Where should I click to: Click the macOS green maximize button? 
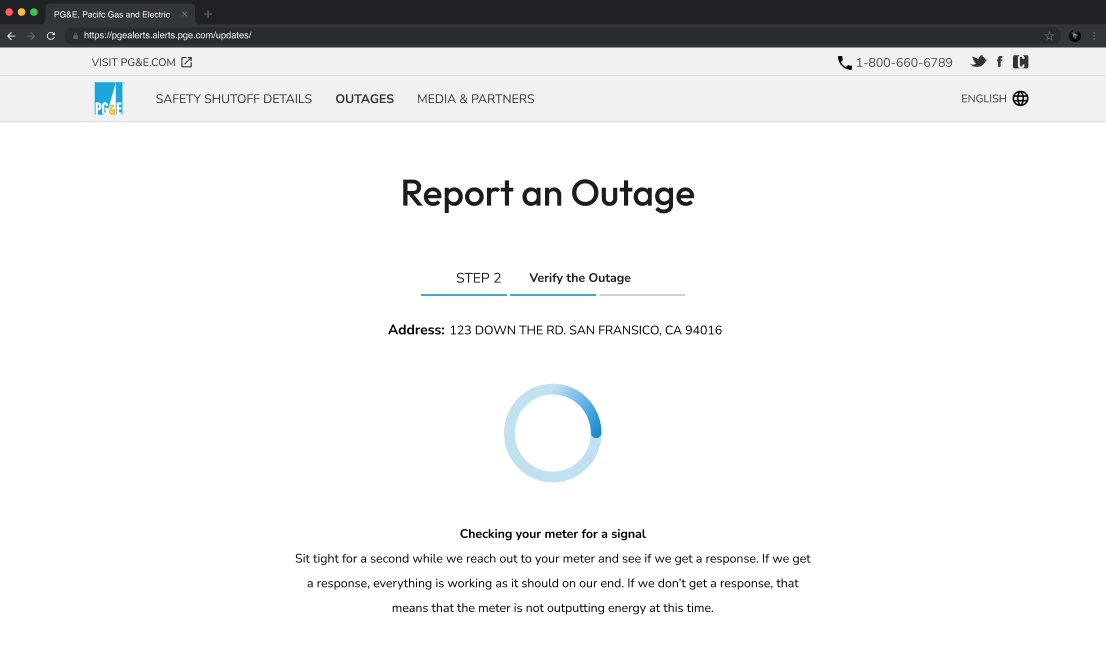pos(34,12)
